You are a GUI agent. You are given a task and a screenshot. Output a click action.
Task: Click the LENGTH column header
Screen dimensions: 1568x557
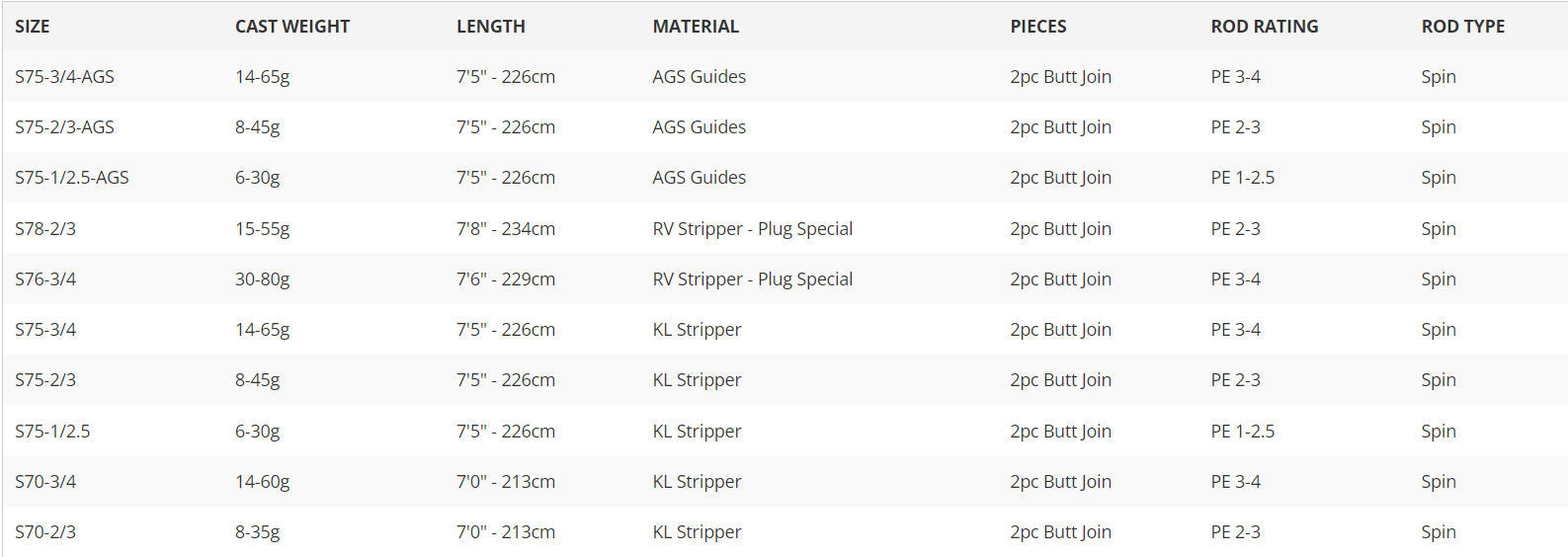point(491,27)
